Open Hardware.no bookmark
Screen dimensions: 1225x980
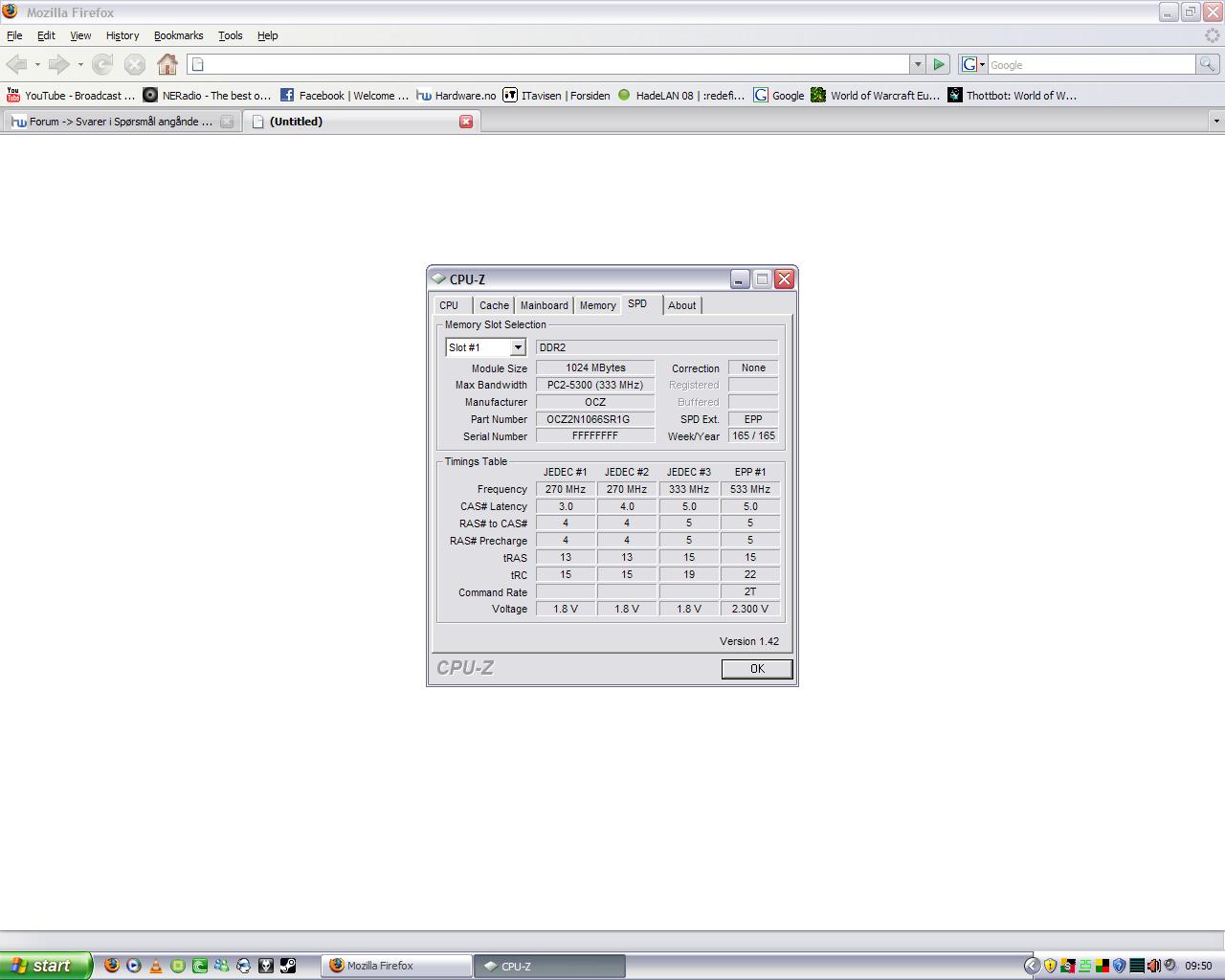coord(457,95)
